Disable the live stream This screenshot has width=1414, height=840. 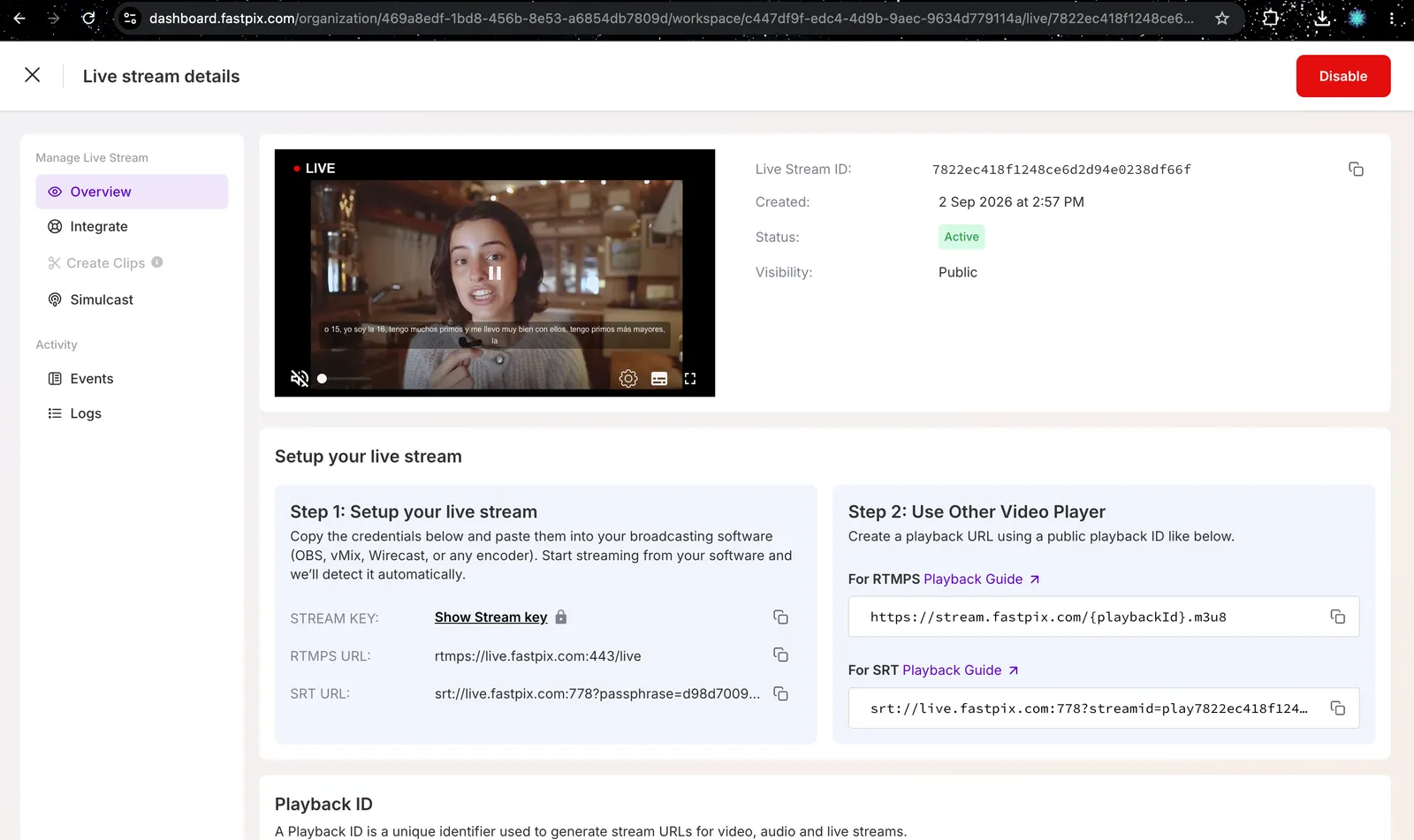(x=1342, y=76)
